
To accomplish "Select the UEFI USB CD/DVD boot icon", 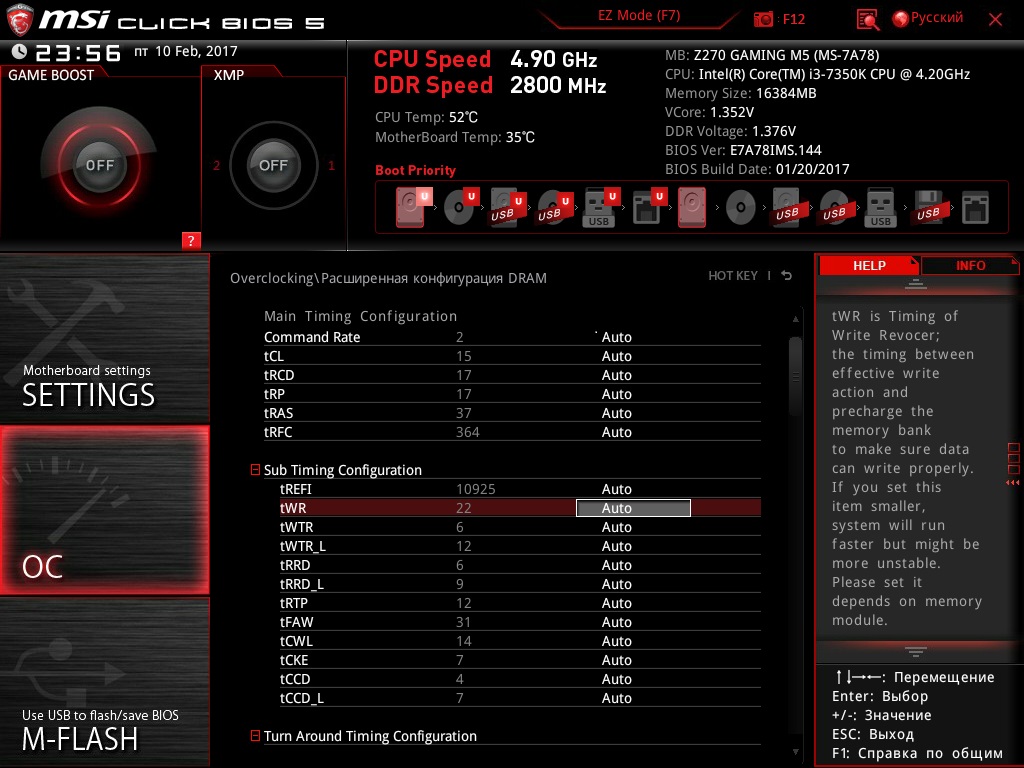I will point(554,207).
